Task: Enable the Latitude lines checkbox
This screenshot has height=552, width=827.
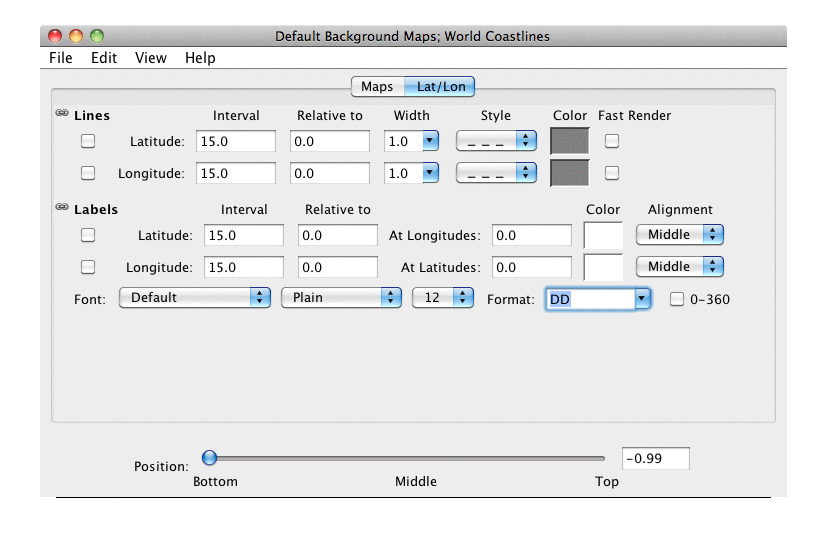Action: pos(88,142)
